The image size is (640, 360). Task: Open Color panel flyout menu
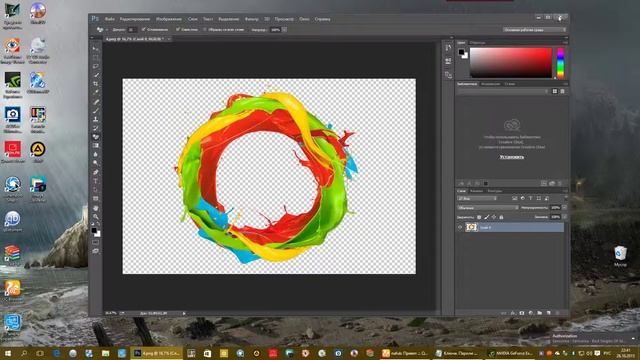click(565, 42)
